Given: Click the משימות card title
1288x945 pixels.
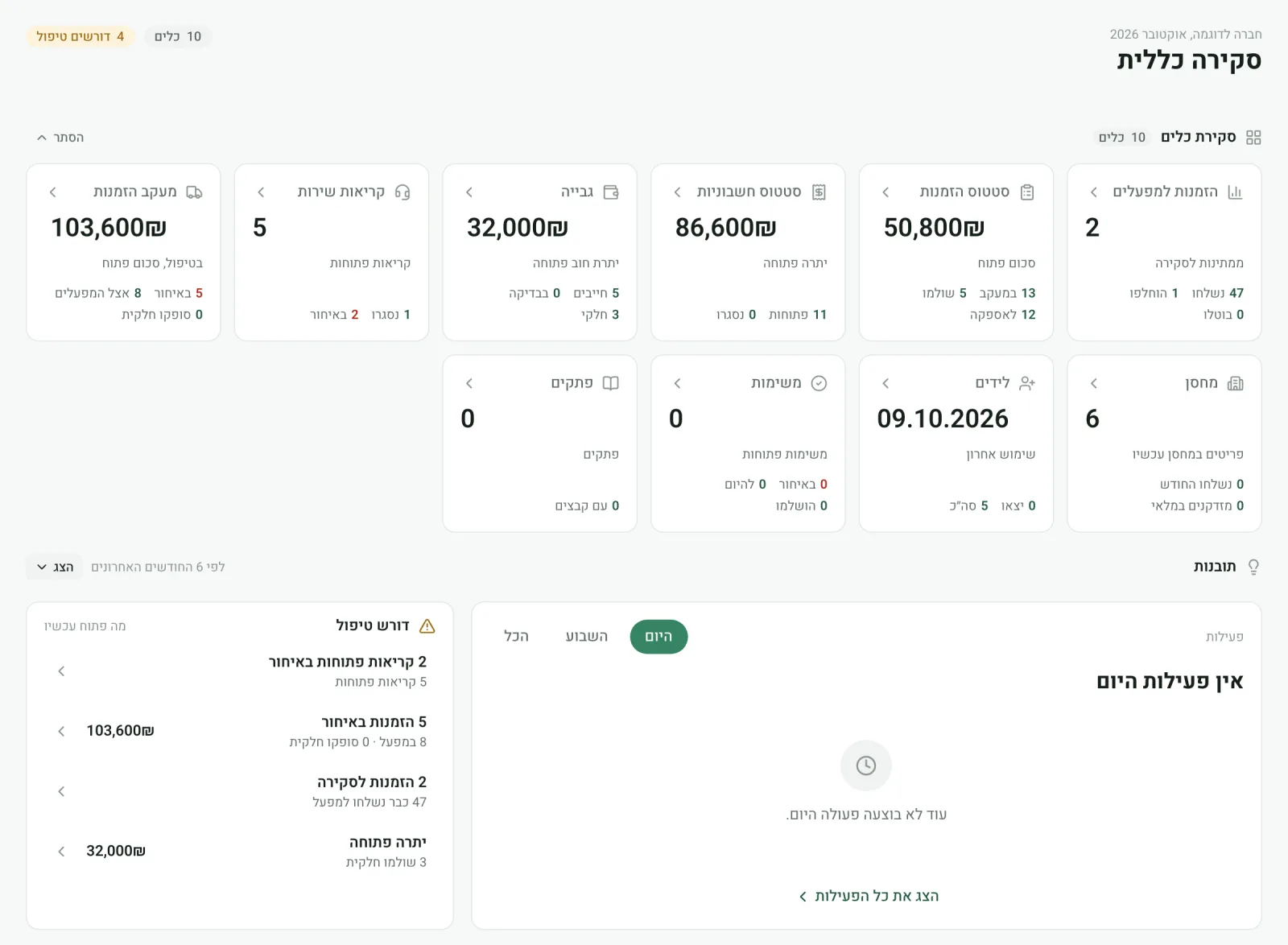Looking at the screenshot, I should coord(776,383).
